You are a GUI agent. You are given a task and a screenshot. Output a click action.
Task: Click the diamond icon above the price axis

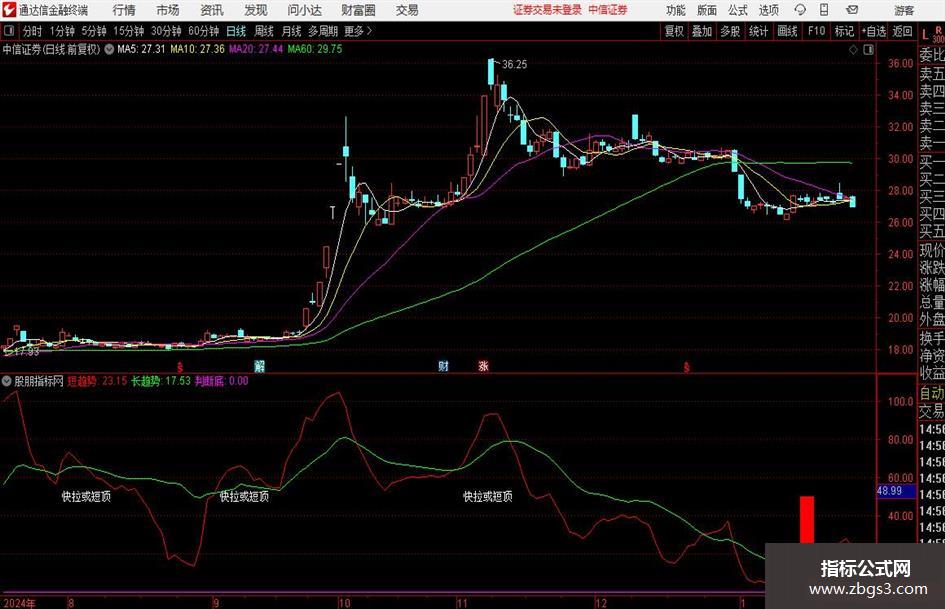click(853, 50)
